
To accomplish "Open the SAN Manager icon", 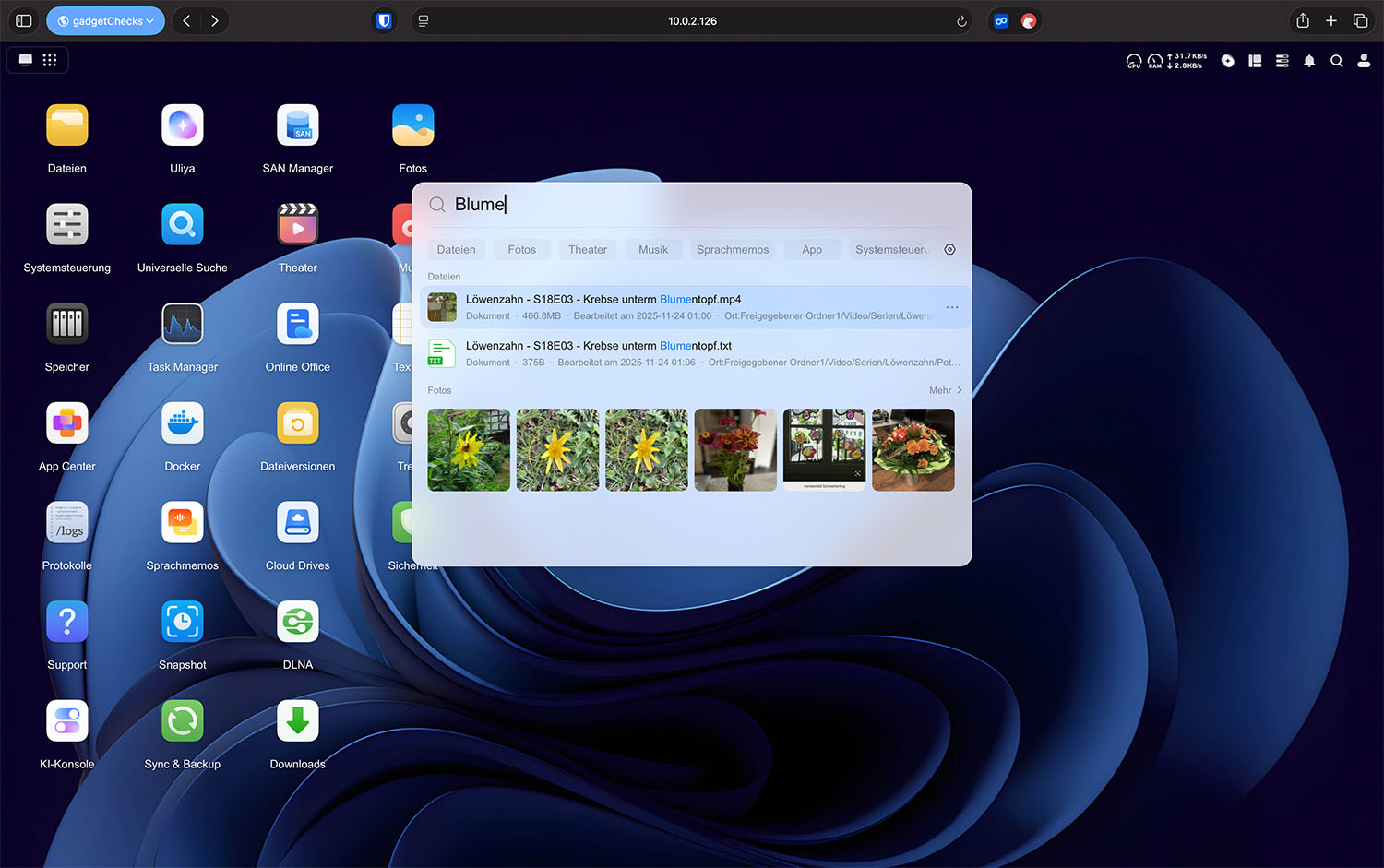I will point(297,126).
